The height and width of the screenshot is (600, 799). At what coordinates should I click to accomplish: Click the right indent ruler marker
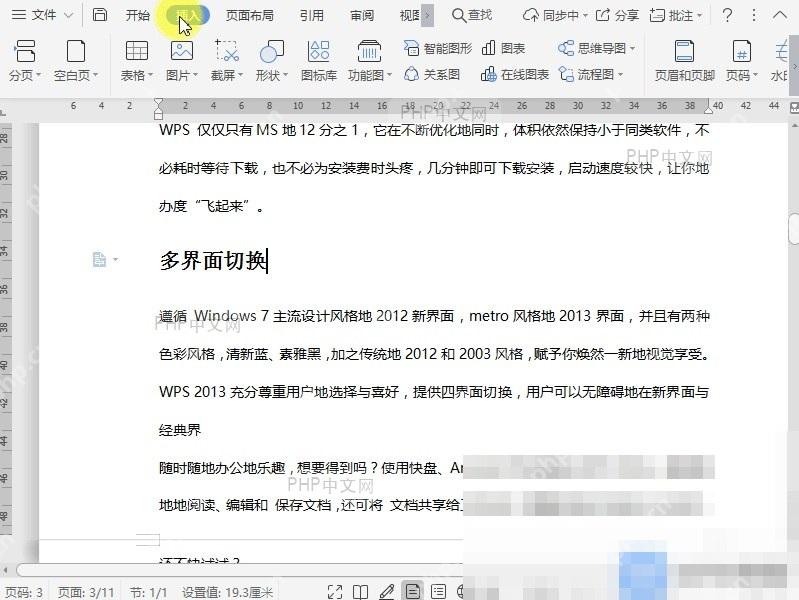coord(708,108)
